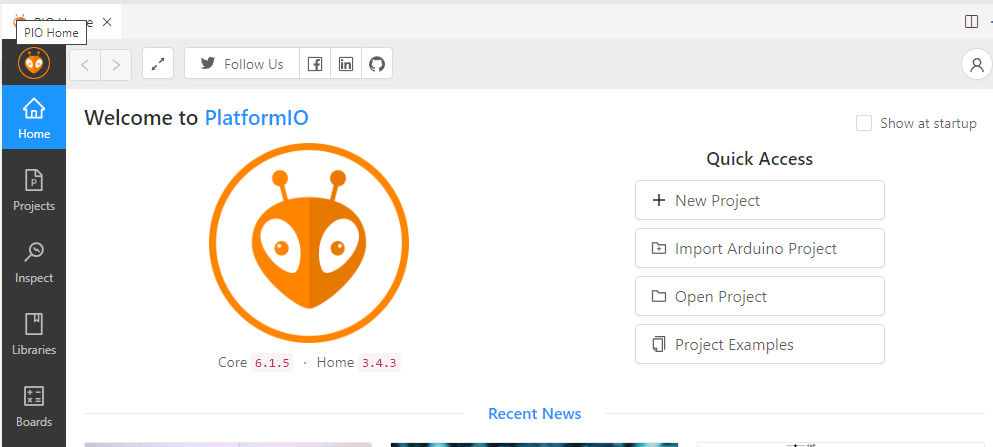This screenshot has width=993, height=447.
Task: Browse Project Examples
Action: (x=760, y=344)
